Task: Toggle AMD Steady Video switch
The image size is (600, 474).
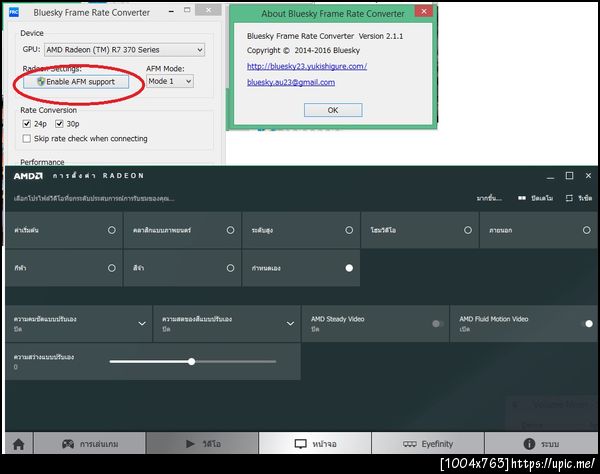Action: click(x=437, y=324)
